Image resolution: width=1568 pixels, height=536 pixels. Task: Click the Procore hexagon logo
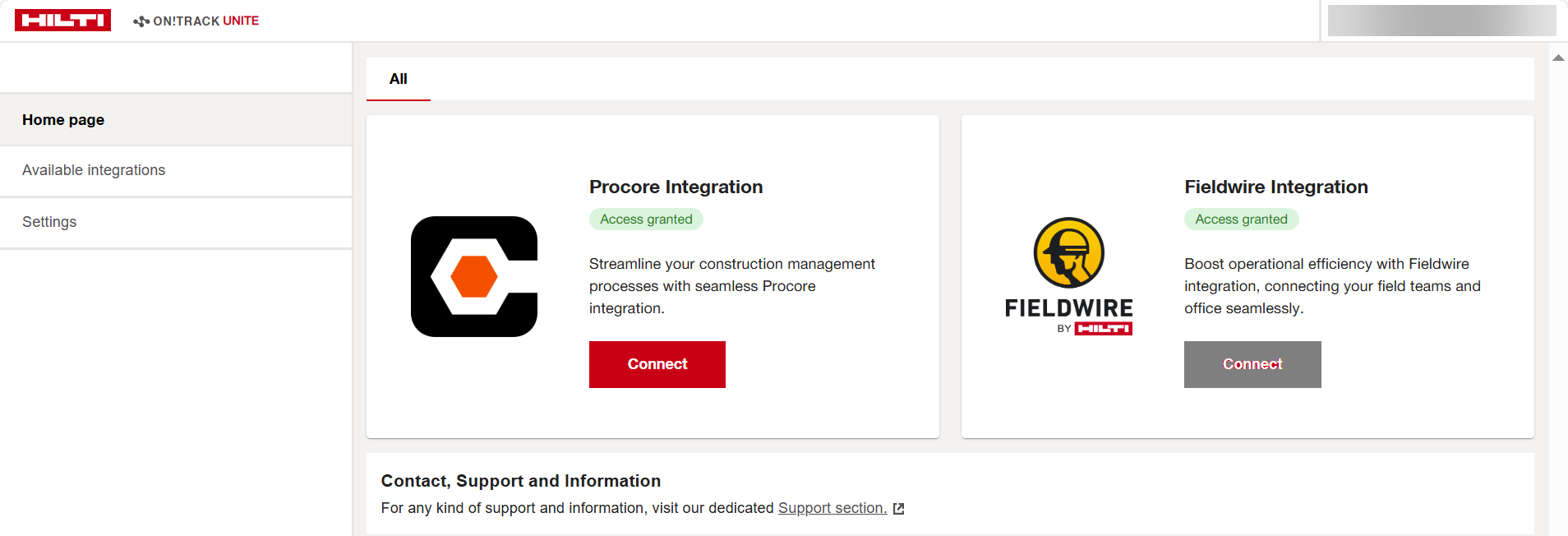(x=474, y=276)
